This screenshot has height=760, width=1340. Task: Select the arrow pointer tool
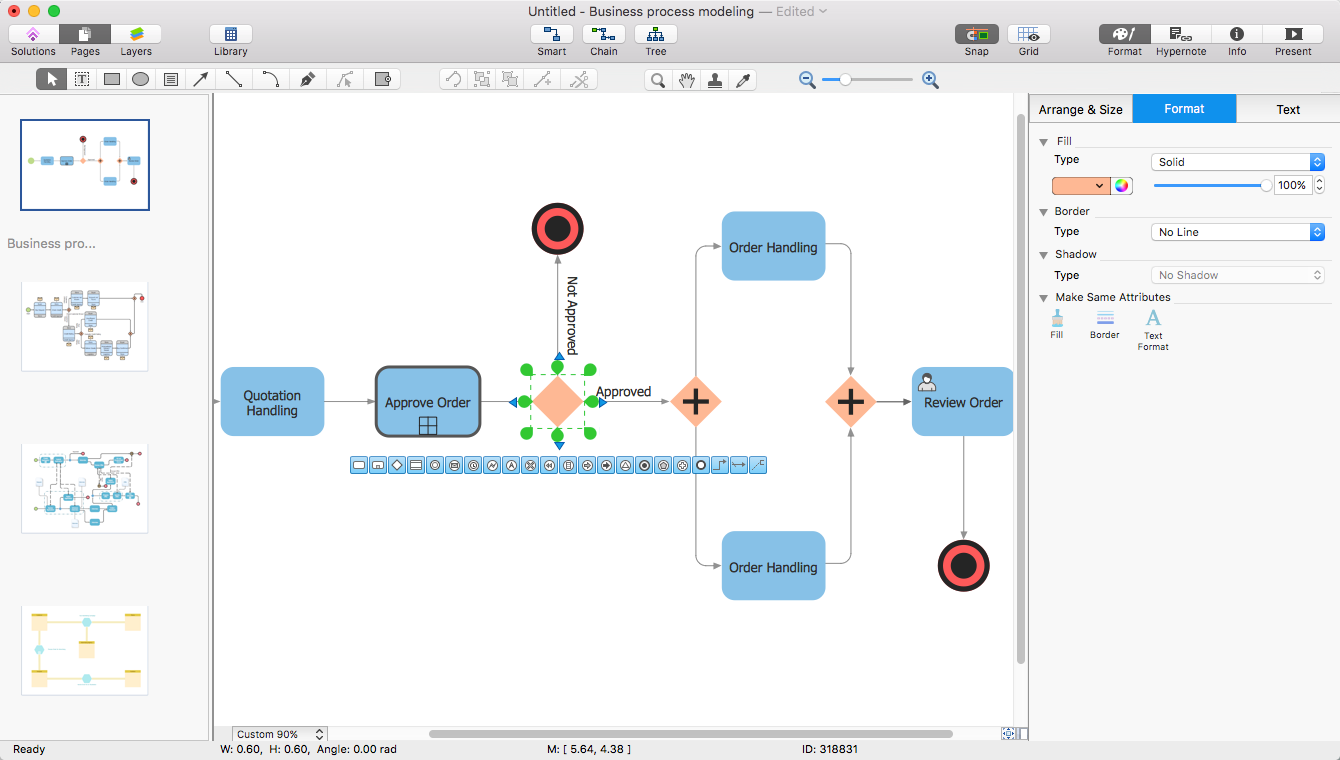click(52, 79)
